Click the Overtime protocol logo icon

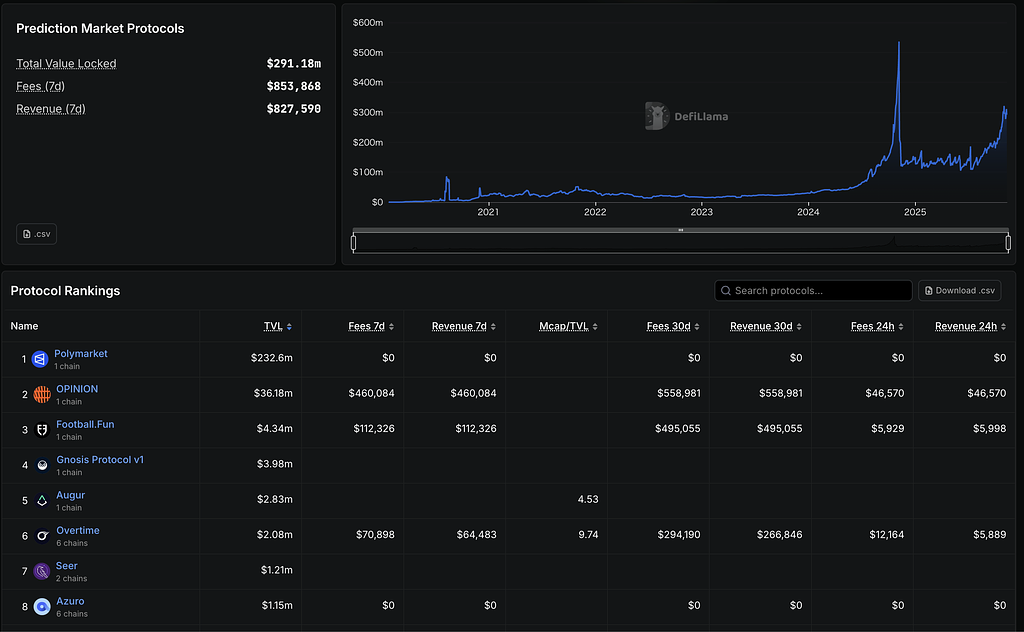coord(42,536)
